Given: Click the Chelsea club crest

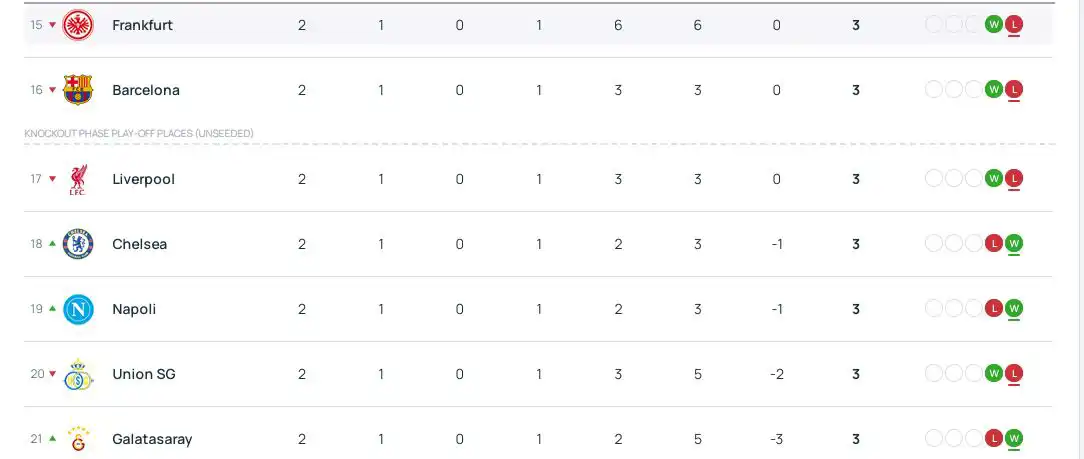Looking at the screenshot, I should tap(78, 244).
